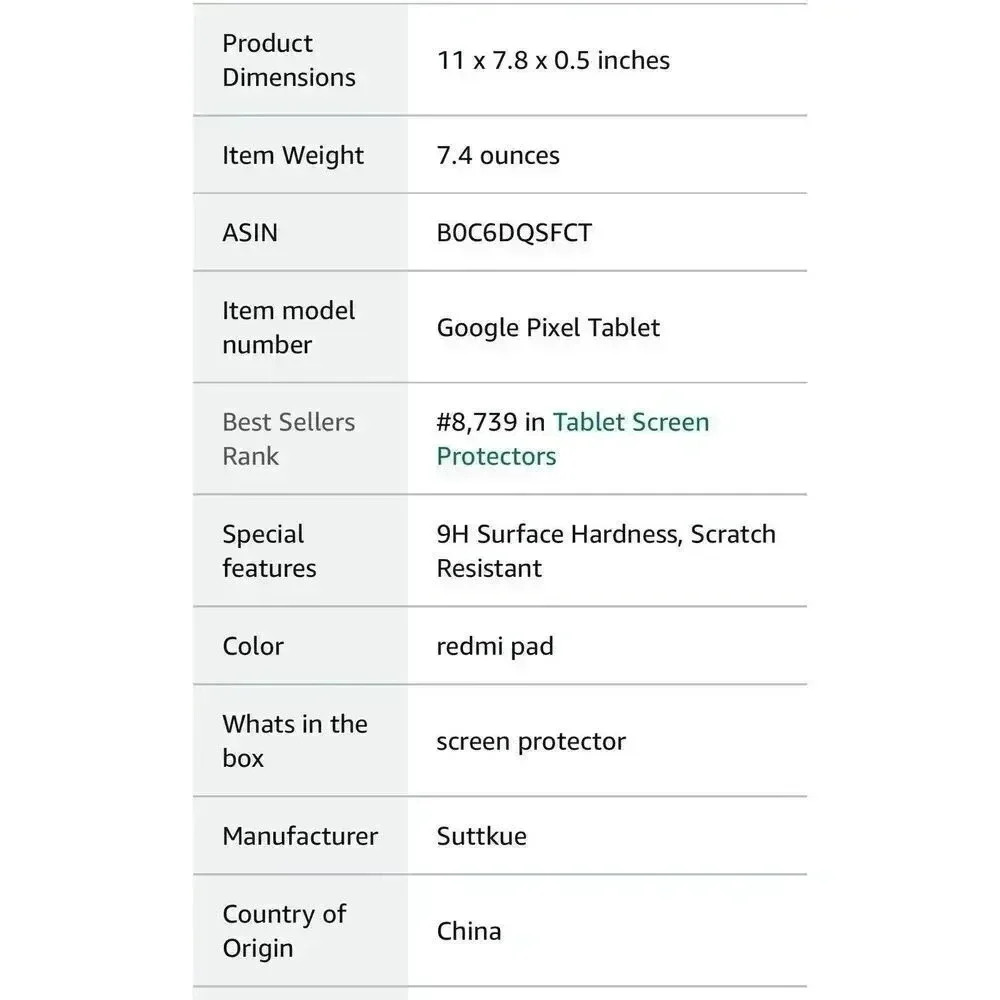Image resolution: width=1000 pixels, height=1000 pixels.
Task: Select the redmi pad color value
Action: [495, 647]
